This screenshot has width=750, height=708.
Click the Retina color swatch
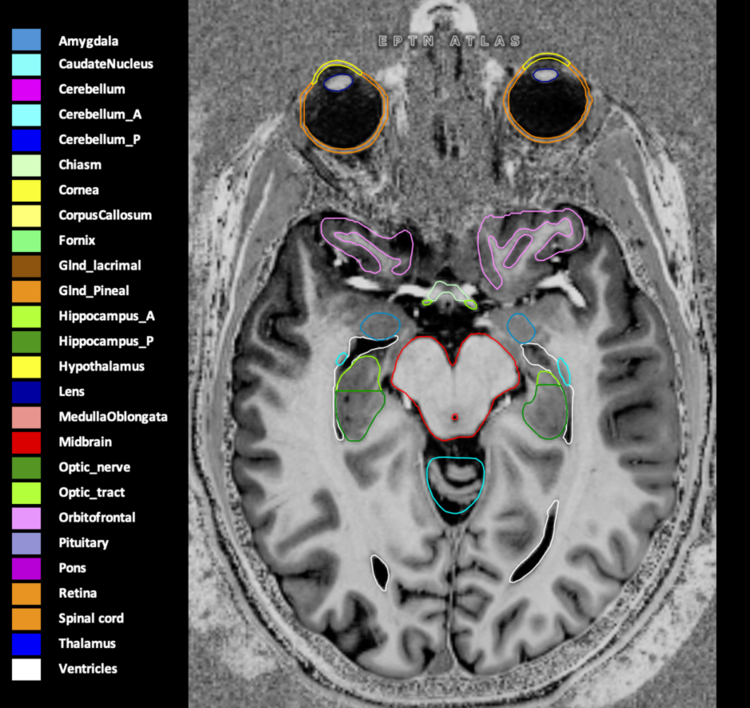click(x=26, y=594)
